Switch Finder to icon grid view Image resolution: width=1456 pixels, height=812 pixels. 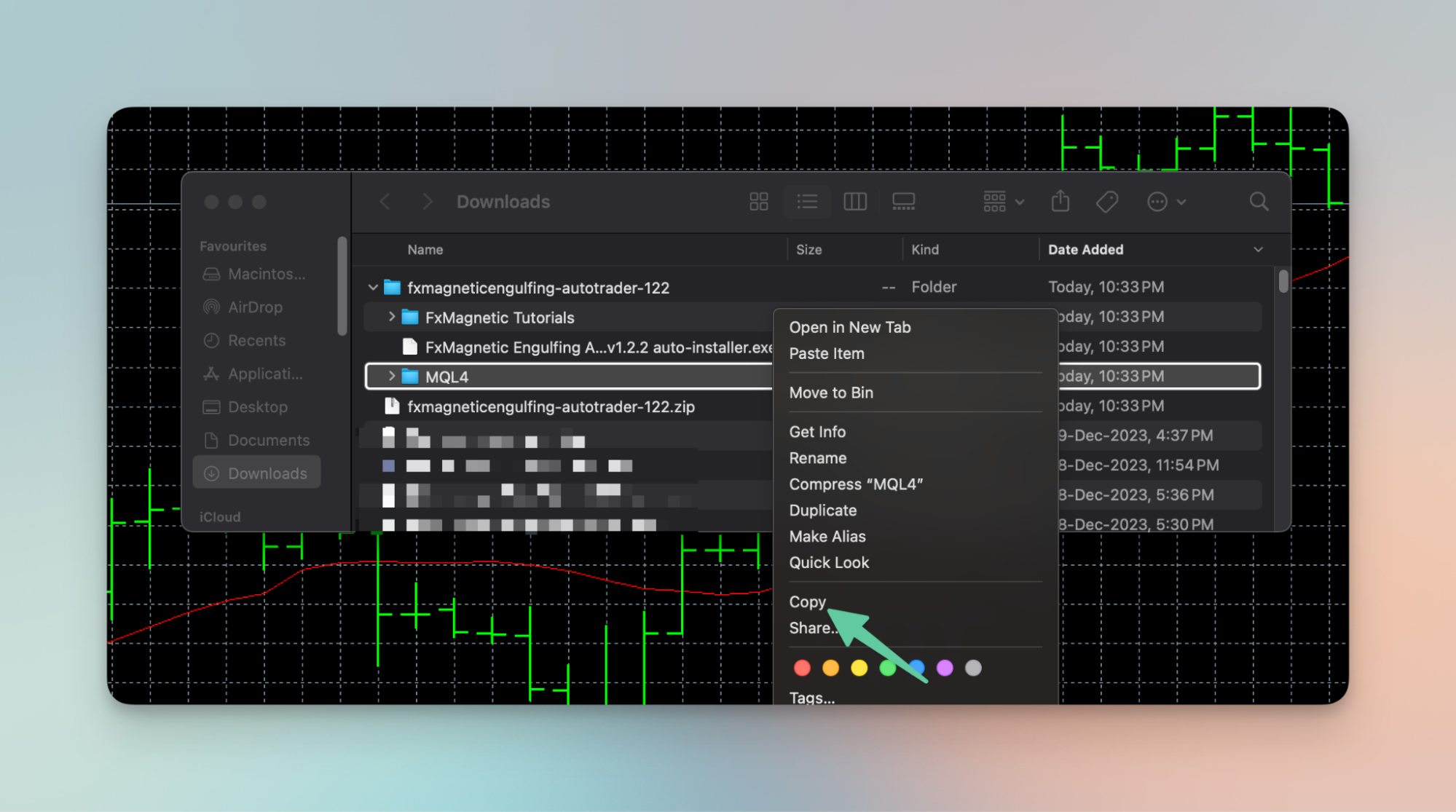(x=758, y=202)
